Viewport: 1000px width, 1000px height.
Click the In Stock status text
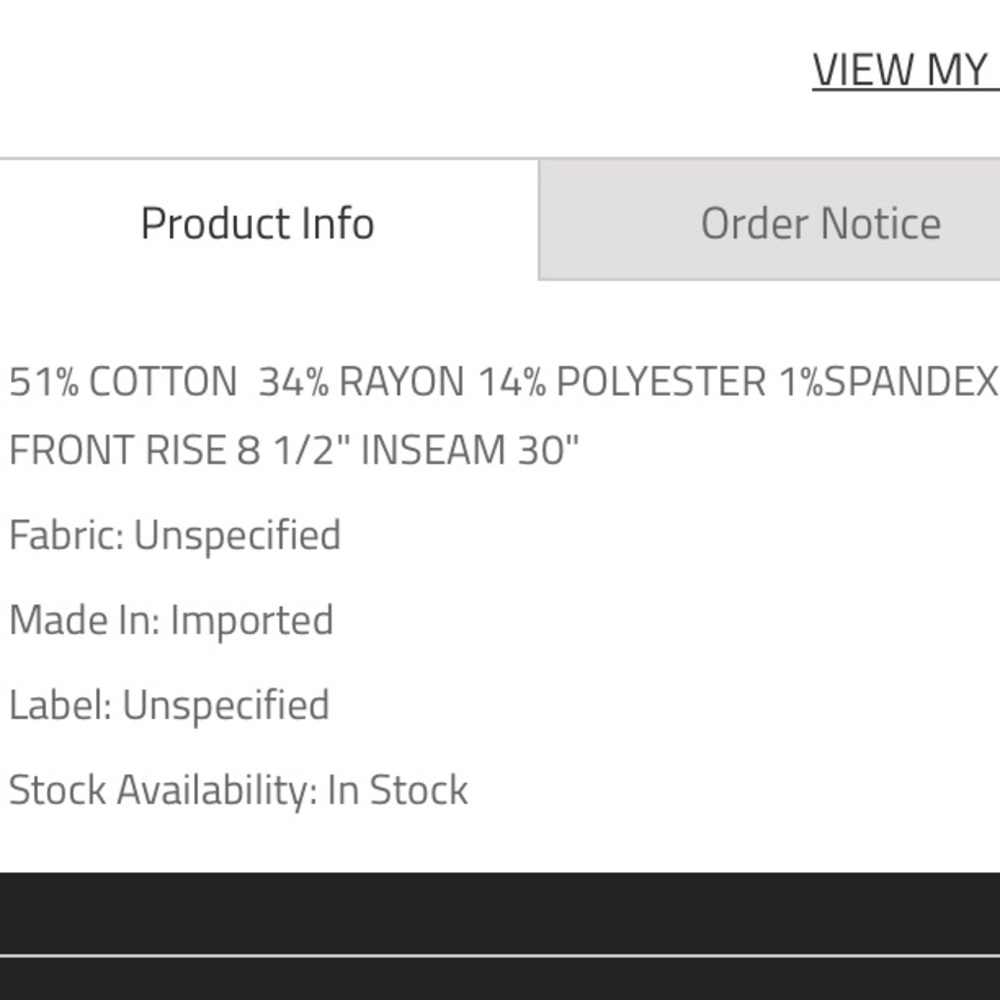(x=398, y=790)
